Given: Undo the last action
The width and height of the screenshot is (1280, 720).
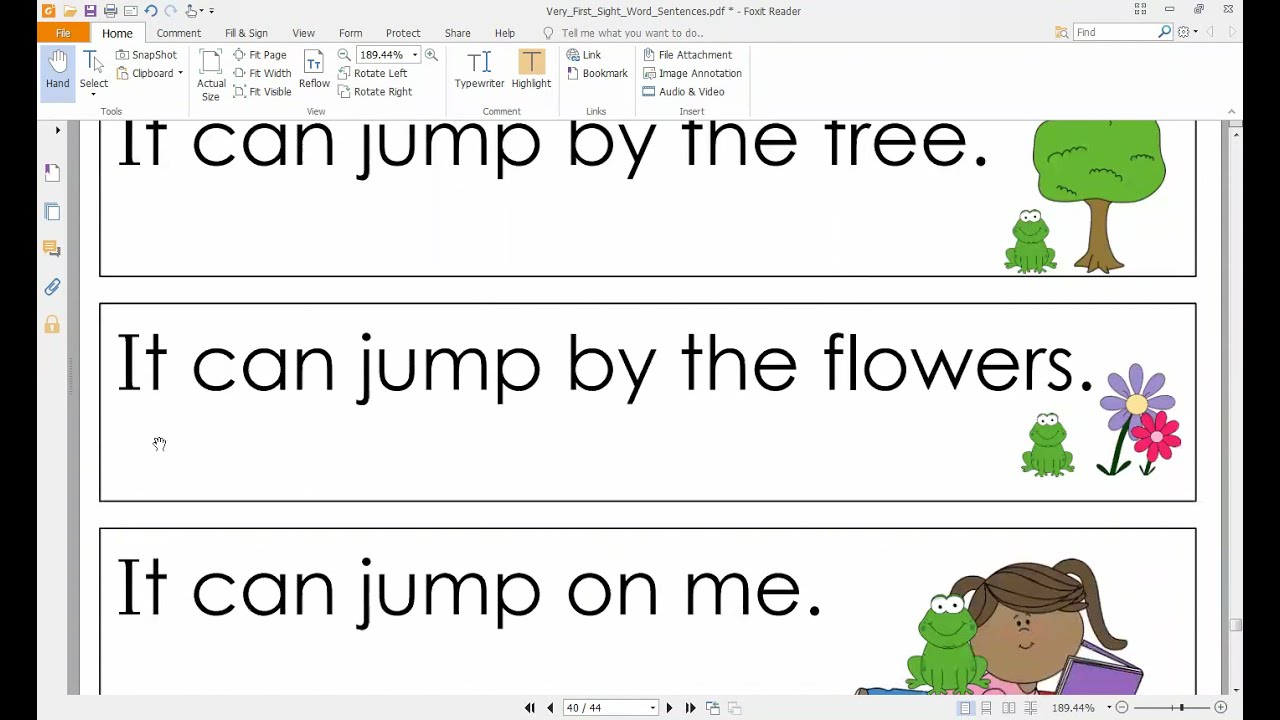Looking at the screenshot, I should click(150, 11).
